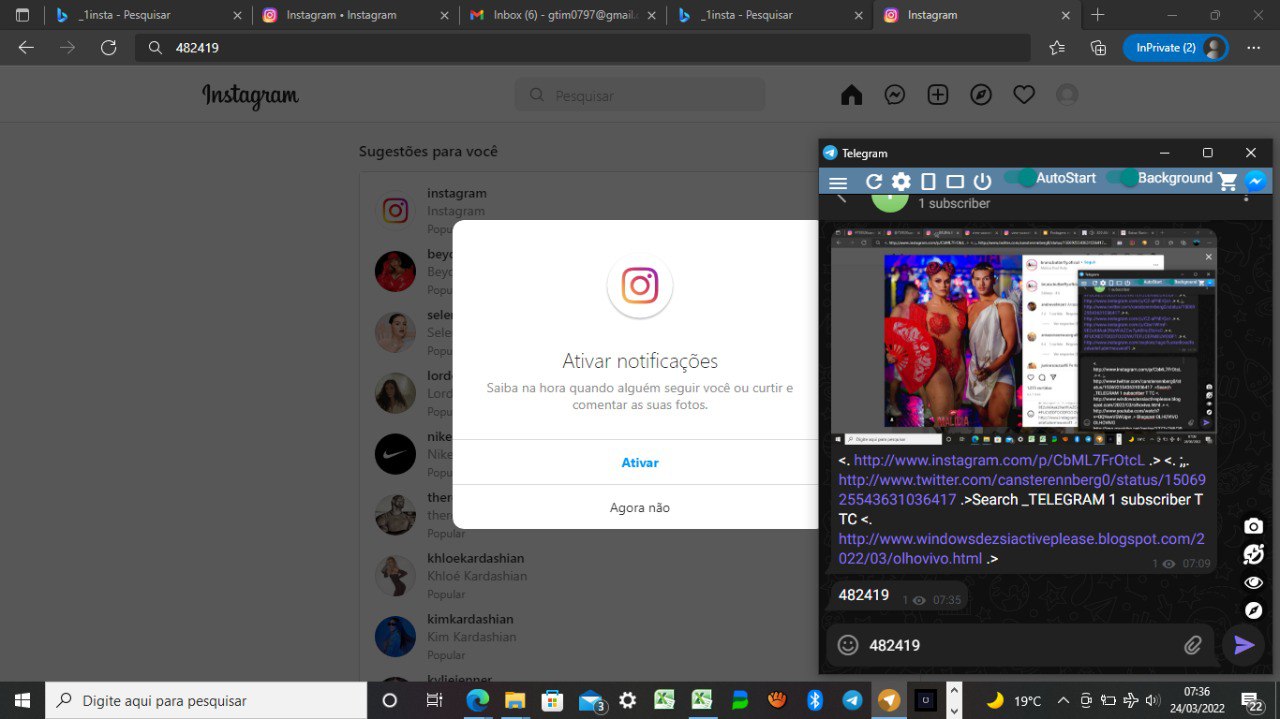The width and height of the screenshot is (1280, 719).
Task: Open hamburger menu in Telegram app toolbar
Action: click(838, 182)
